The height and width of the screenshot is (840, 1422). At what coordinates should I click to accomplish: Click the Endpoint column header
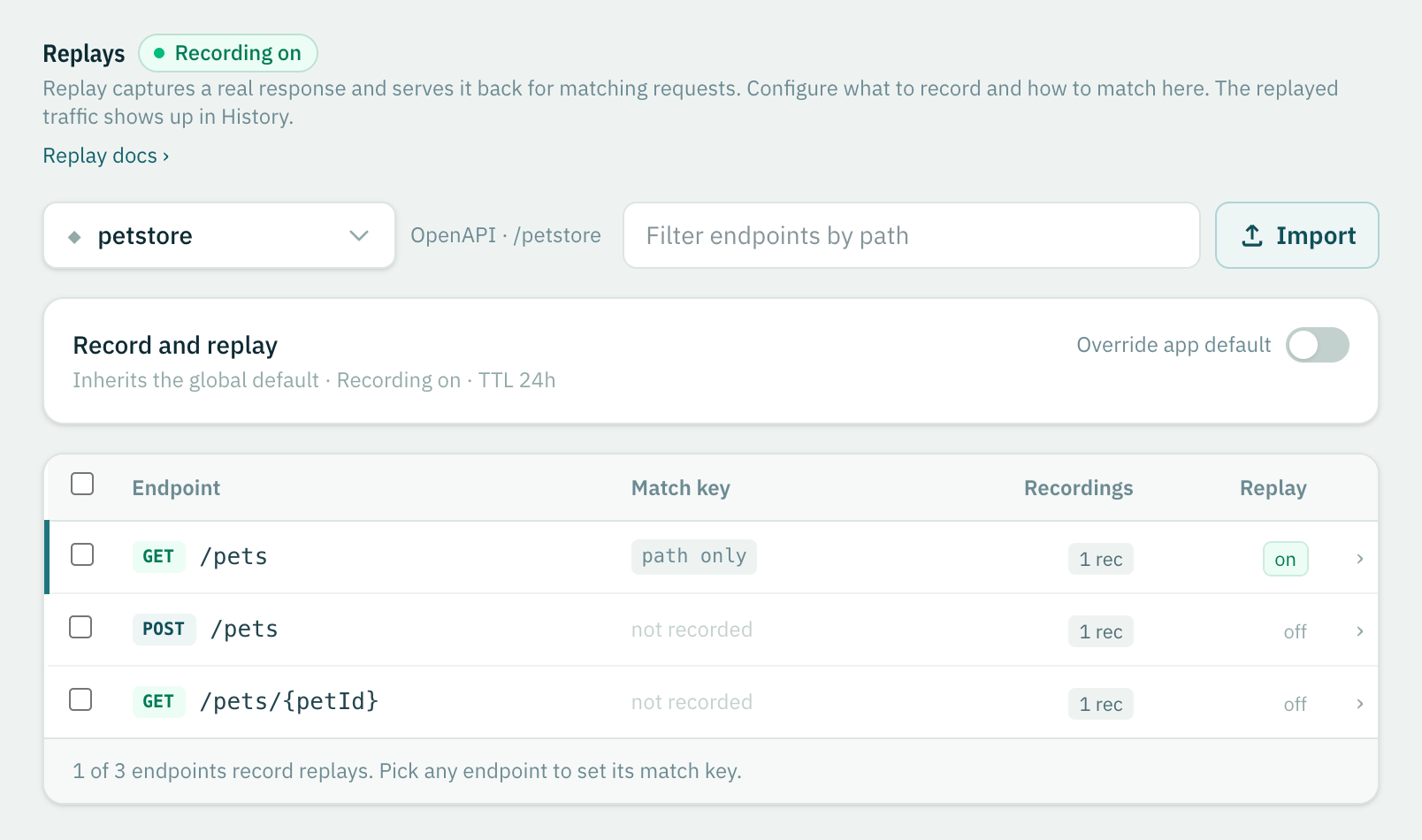pyautogui.click(x=176, y=488)
